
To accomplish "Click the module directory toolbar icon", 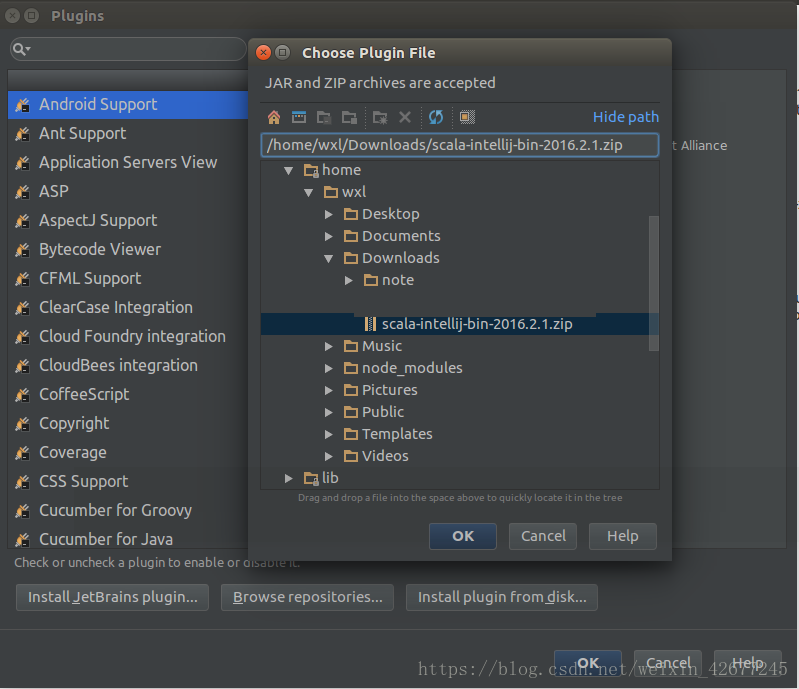I will click(x=349, y=118).
